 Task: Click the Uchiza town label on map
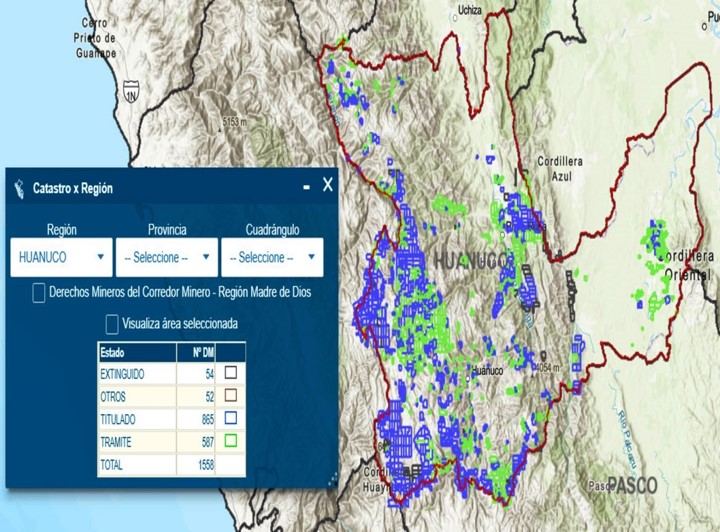tap(469, 12)
